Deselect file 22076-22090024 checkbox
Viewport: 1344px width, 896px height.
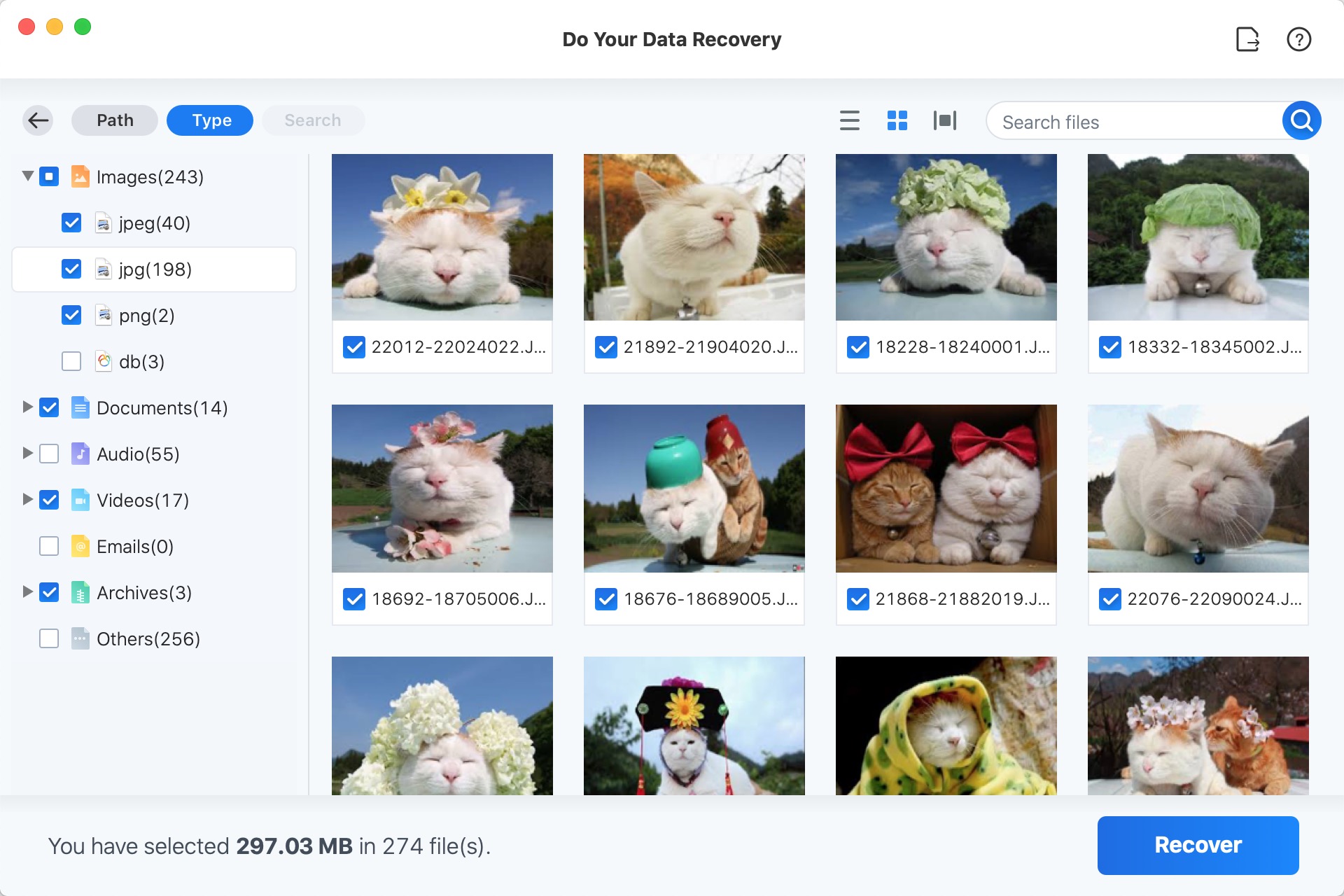click(x=1110, y=599)
